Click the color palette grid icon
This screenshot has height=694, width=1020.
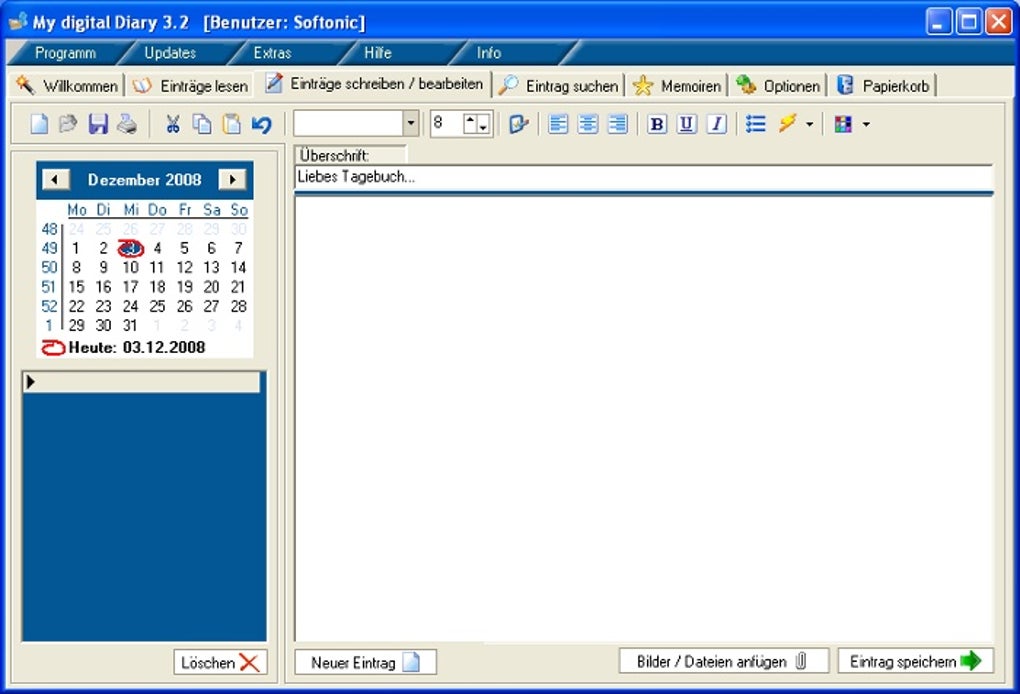843,124
